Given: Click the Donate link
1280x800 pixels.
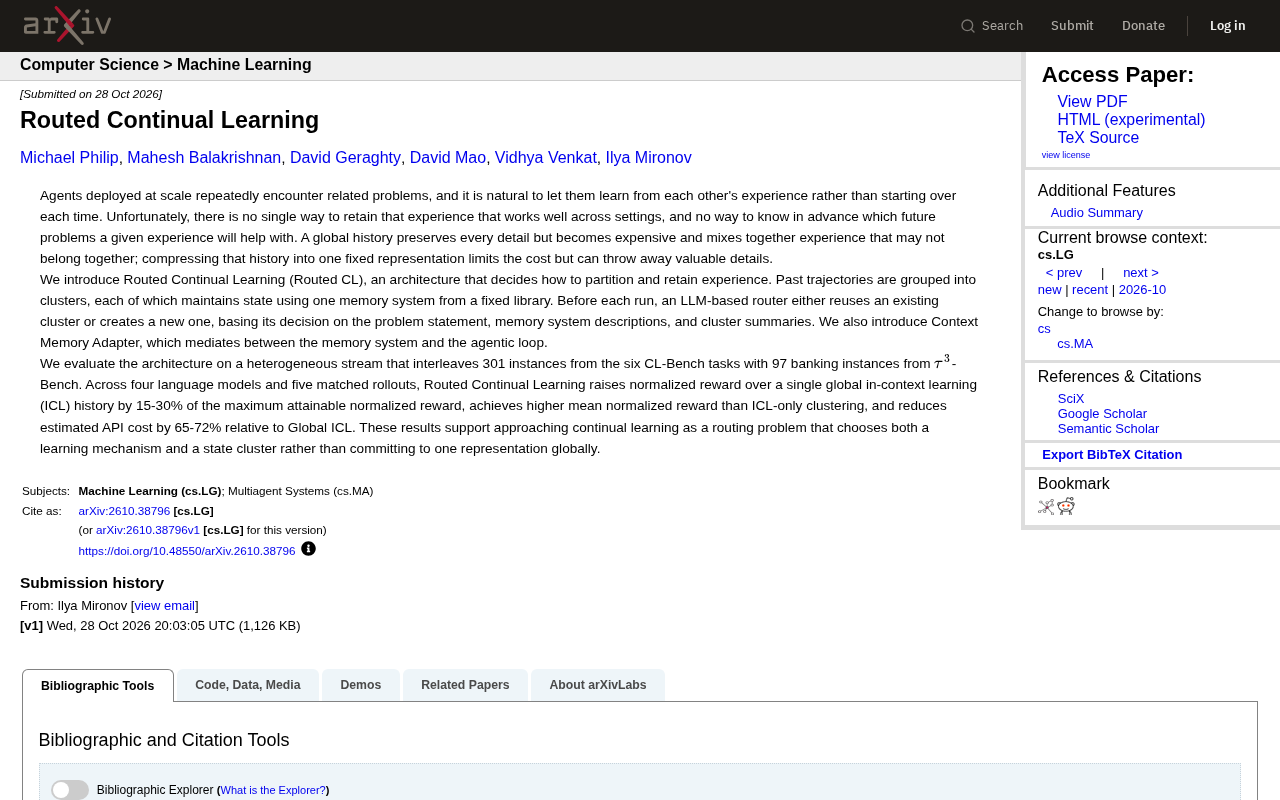Looking at the screenshot, I should [1143, 26].
